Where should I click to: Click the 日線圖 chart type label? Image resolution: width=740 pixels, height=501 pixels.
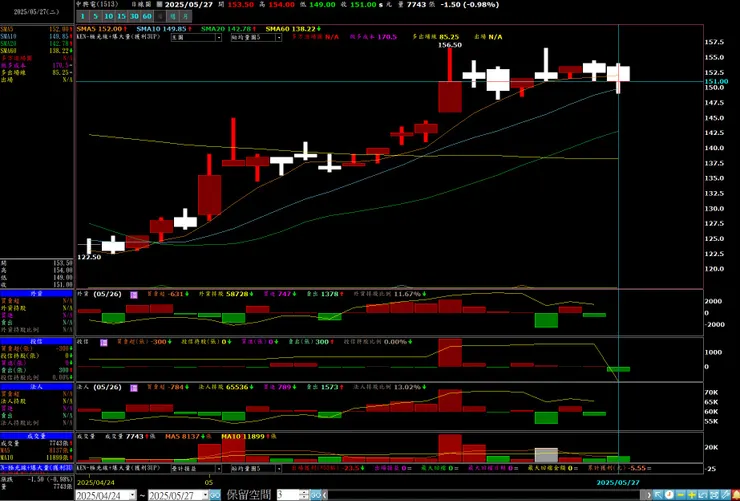[142, 4]
